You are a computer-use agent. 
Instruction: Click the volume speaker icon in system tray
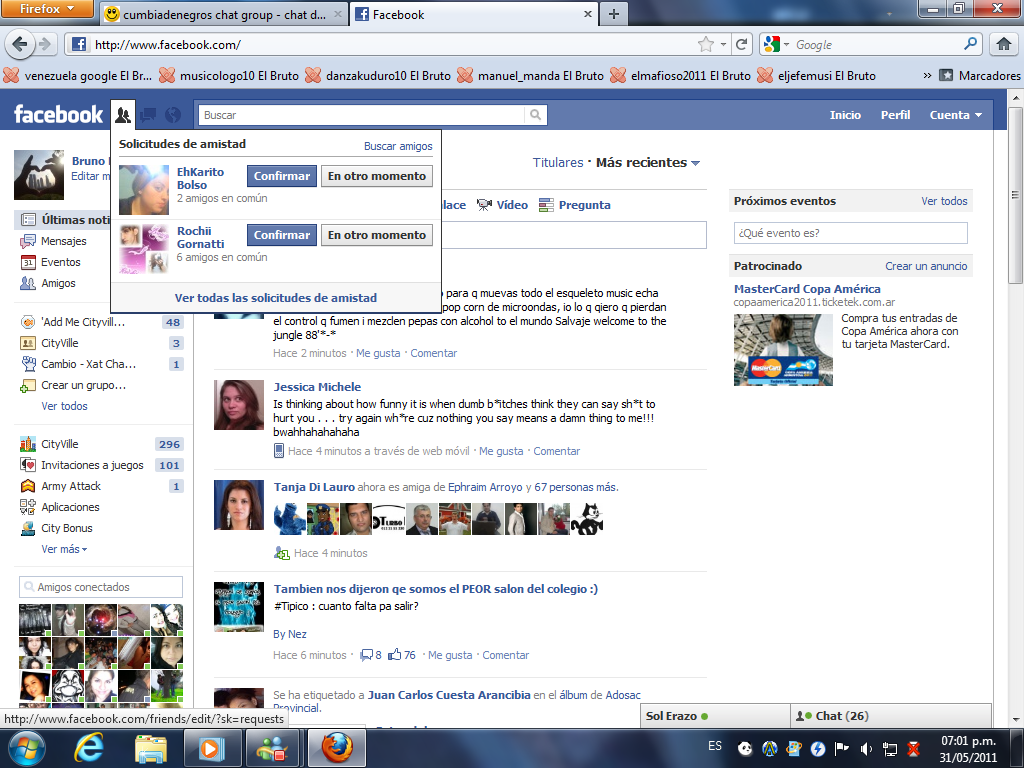(x=866, y=749)
